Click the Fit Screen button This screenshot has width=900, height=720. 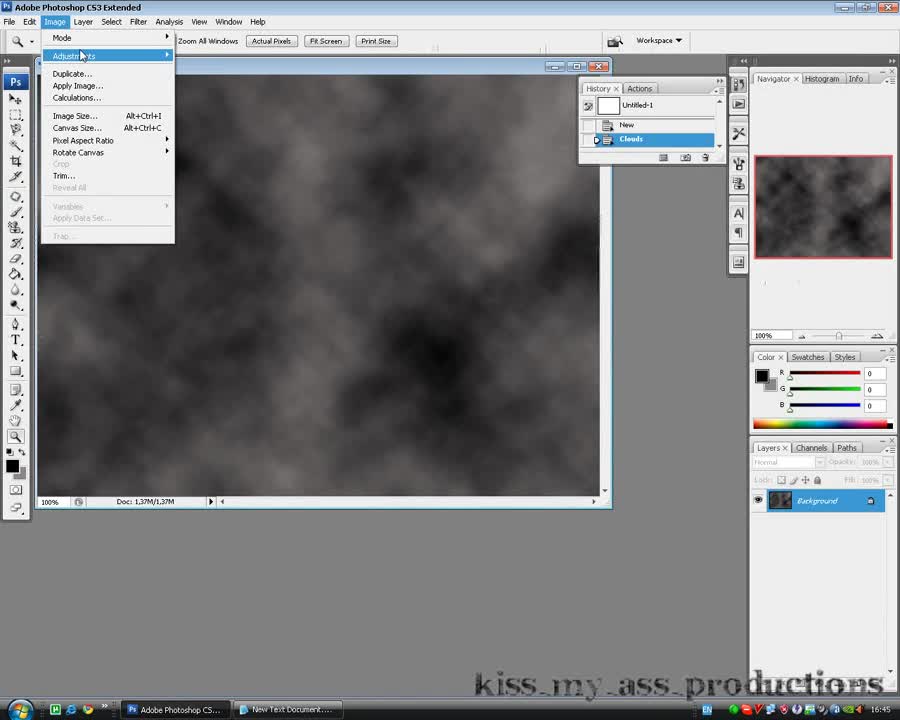click(x=326, y=41)
